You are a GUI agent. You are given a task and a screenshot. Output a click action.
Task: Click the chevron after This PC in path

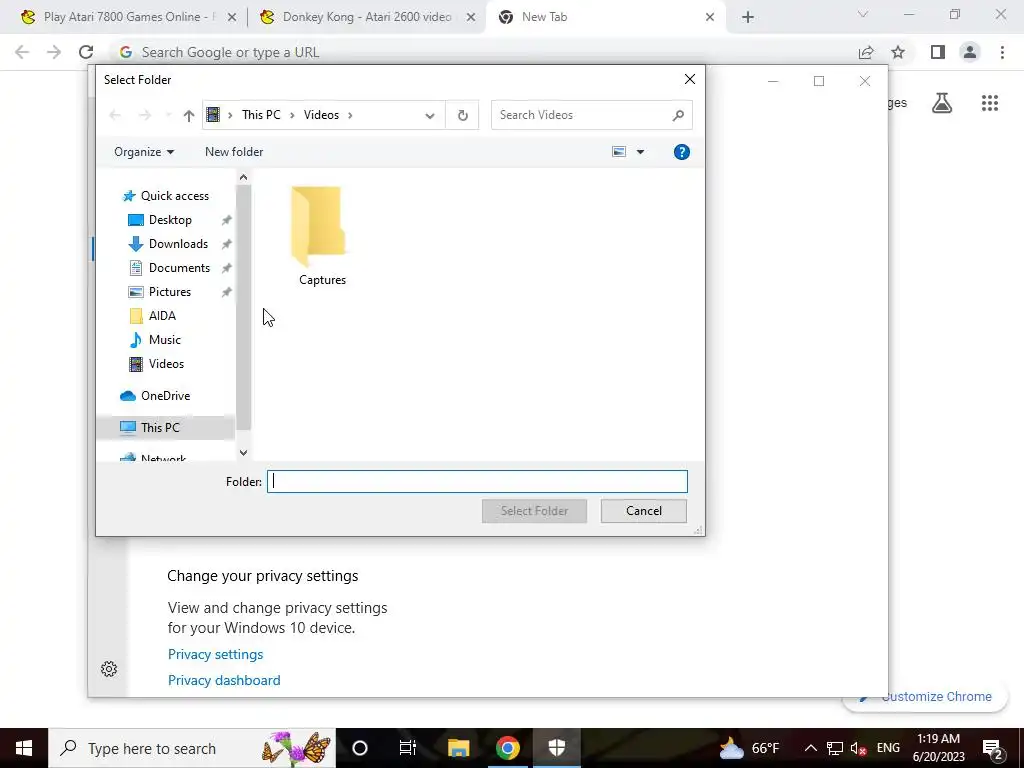[291, 116]
